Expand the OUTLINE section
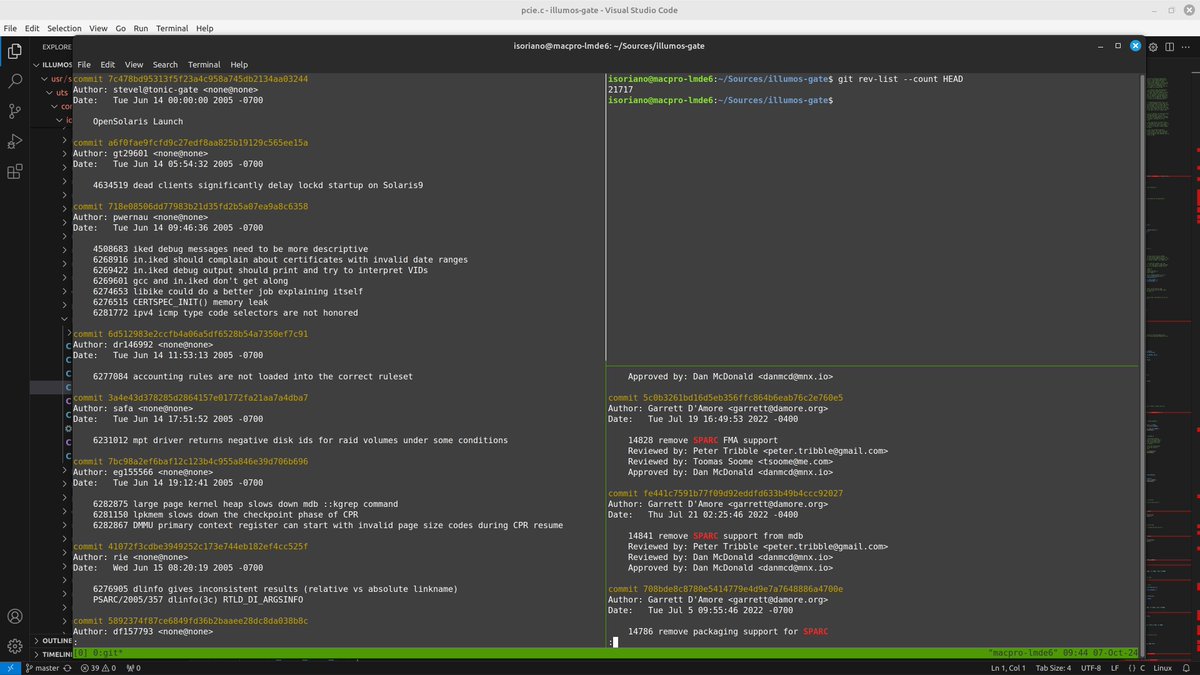 tap(55, 640)
